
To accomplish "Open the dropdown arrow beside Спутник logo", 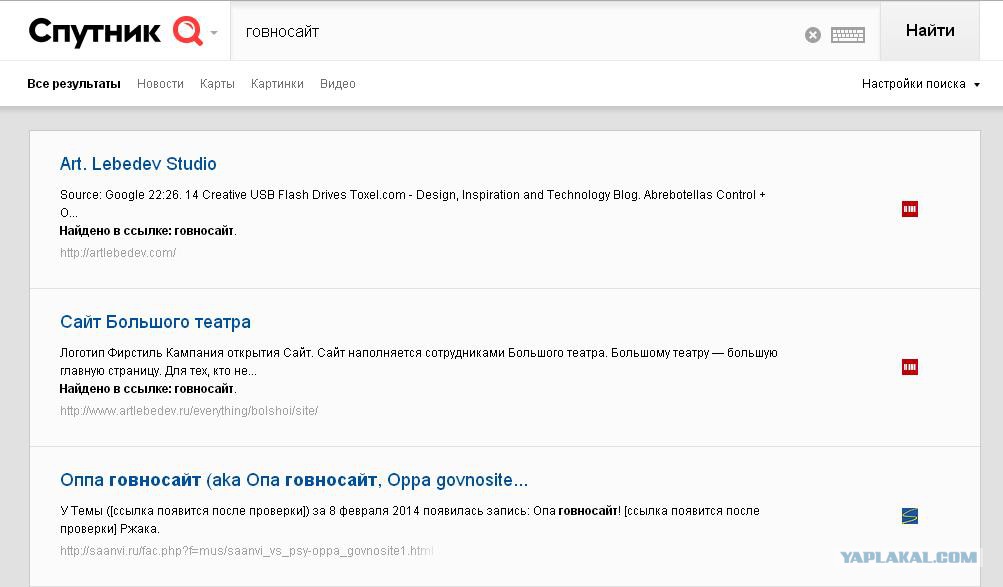I will 214,33.
